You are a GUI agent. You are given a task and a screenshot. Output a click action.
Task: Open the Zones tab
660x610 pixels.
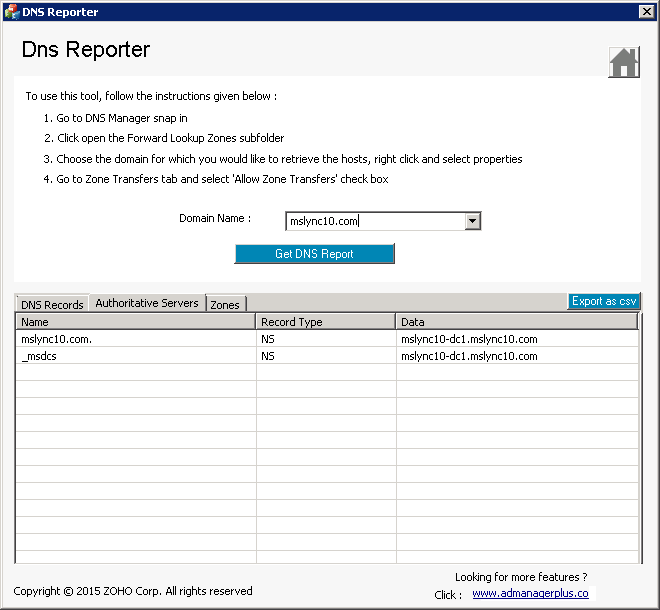tap(225, 304)
